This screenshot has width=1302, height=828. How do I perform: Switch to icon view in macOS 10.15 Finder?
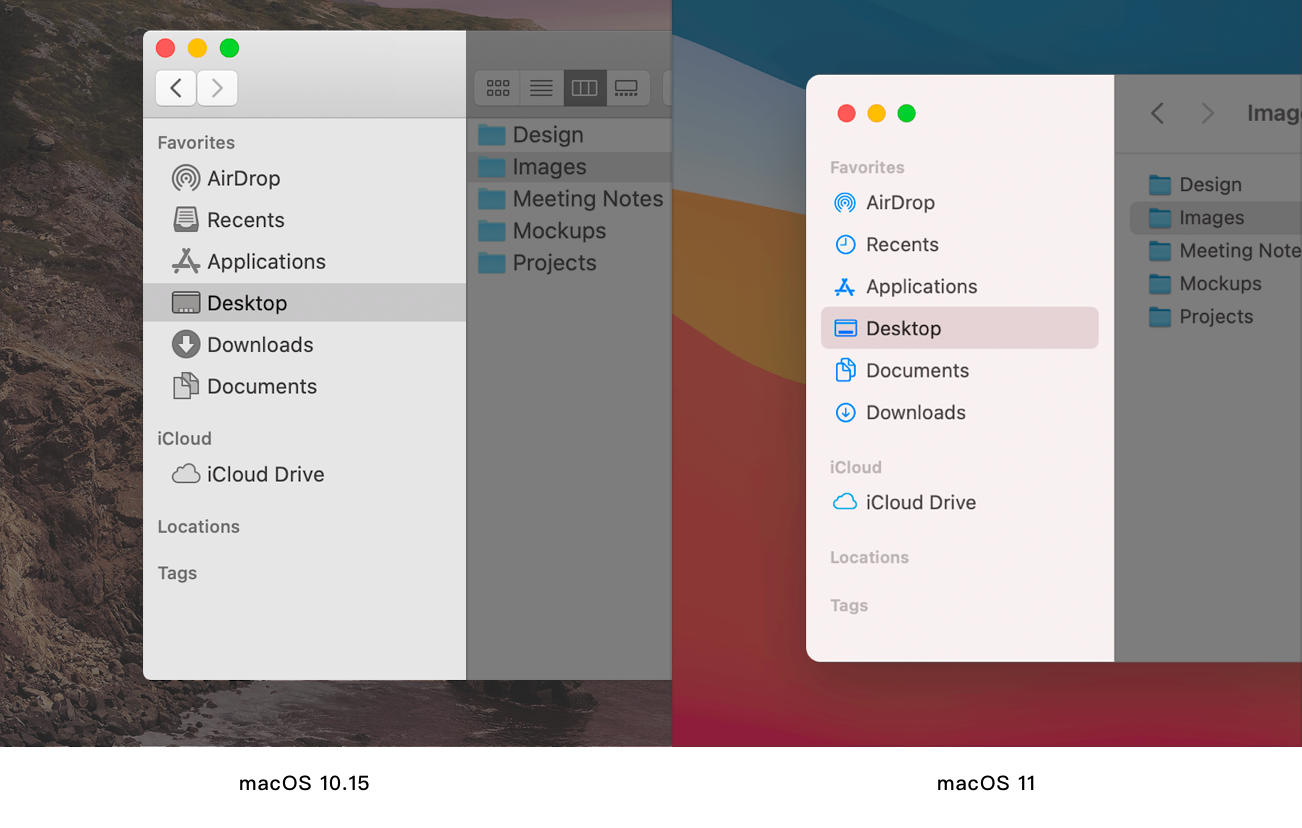[x=498, y=88]
